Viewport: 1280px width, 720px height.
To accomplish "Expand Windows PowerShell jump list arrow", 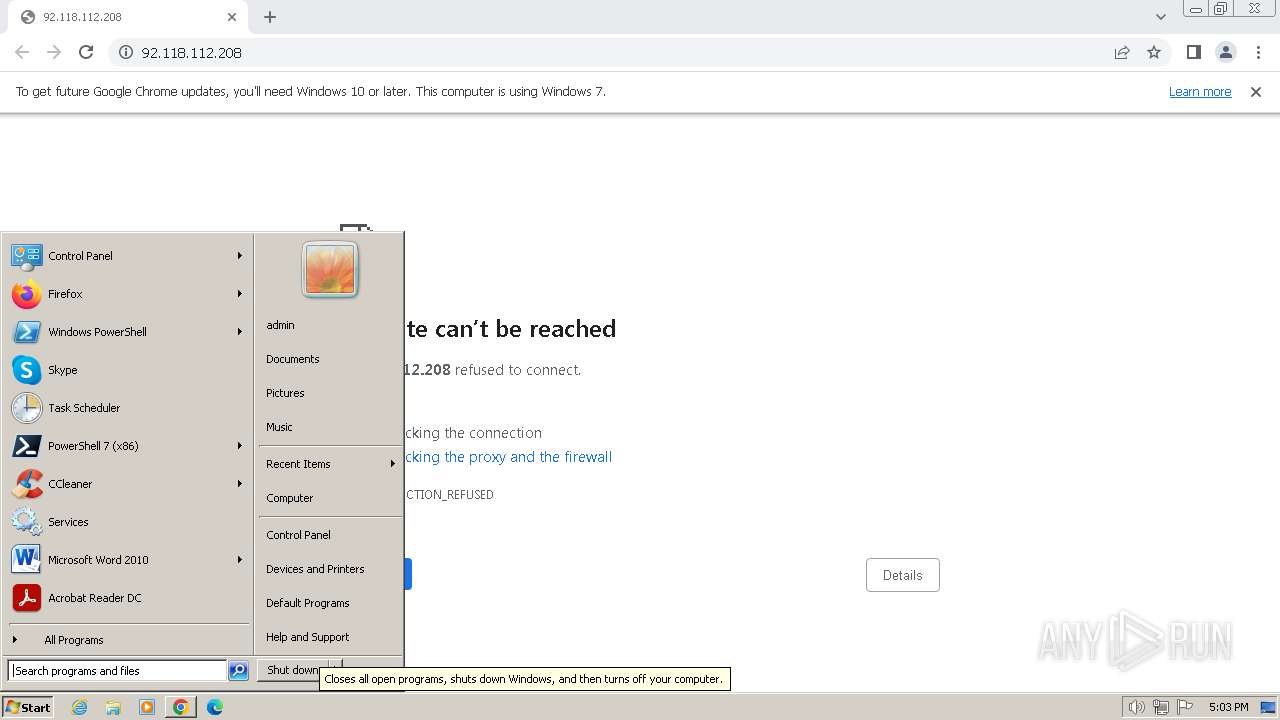I will (240, 332).
